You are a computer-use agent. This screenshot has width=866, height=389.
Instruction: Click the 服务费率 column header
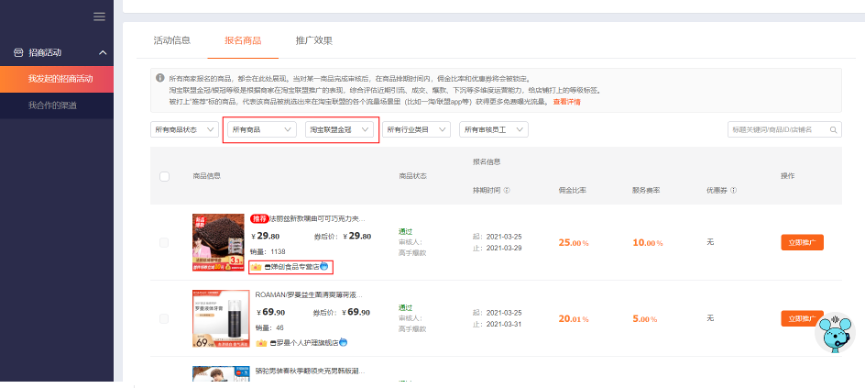coord(646,190)
